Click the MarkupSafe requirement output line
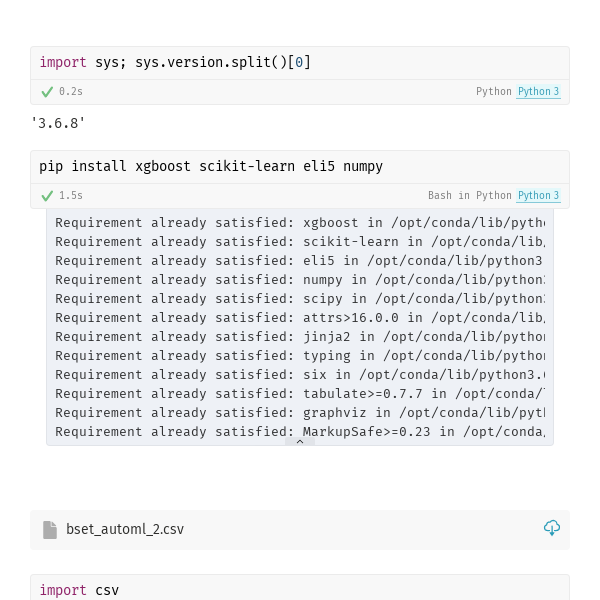The image size is (600, 600). pyautogui.click(x=300, y=432)
